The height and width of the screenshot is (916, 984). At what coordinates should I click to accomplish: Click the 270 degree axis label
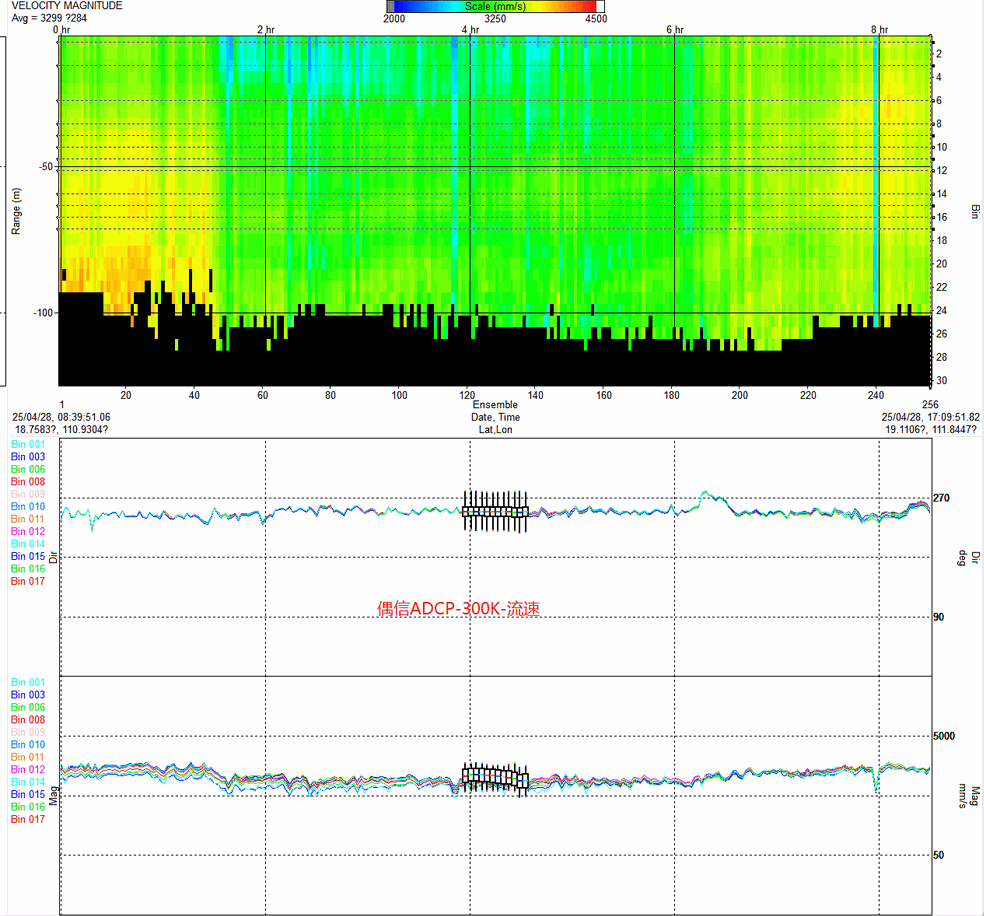940,498
